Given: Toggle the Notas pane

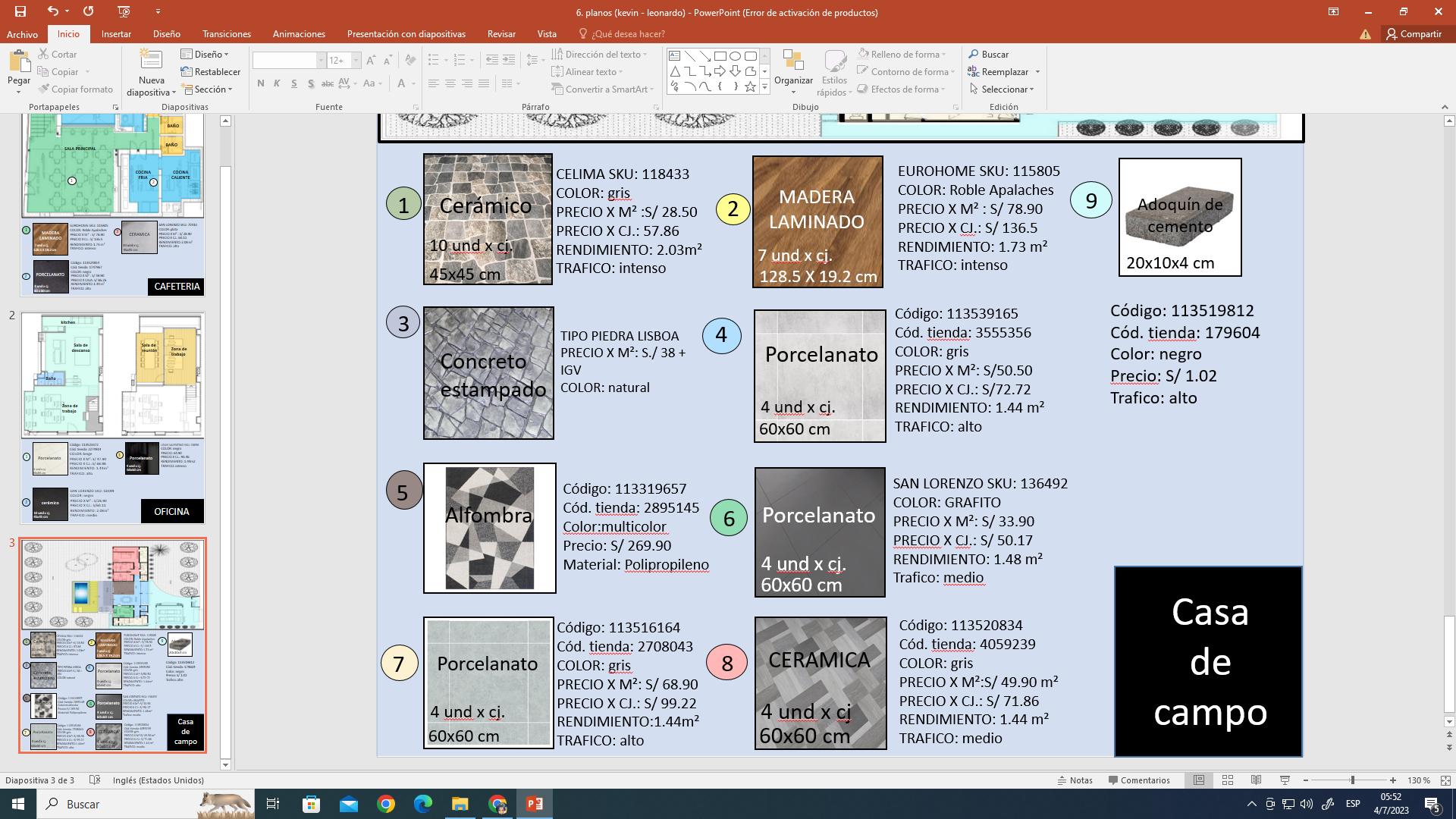Looking at the screenshot, I should [x=1075, y=780].
